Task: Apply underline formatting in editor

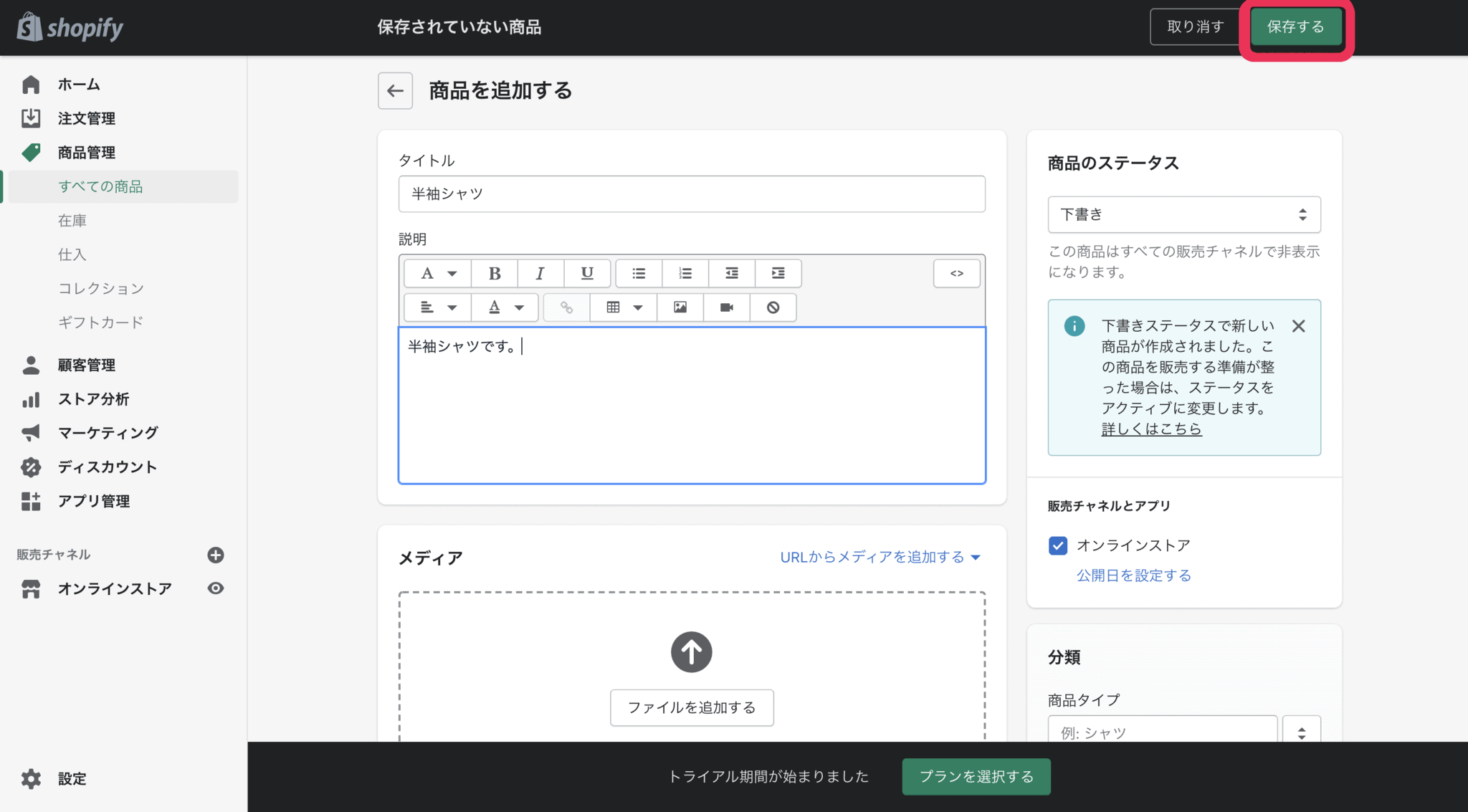Action: click(x=587, y=273)
